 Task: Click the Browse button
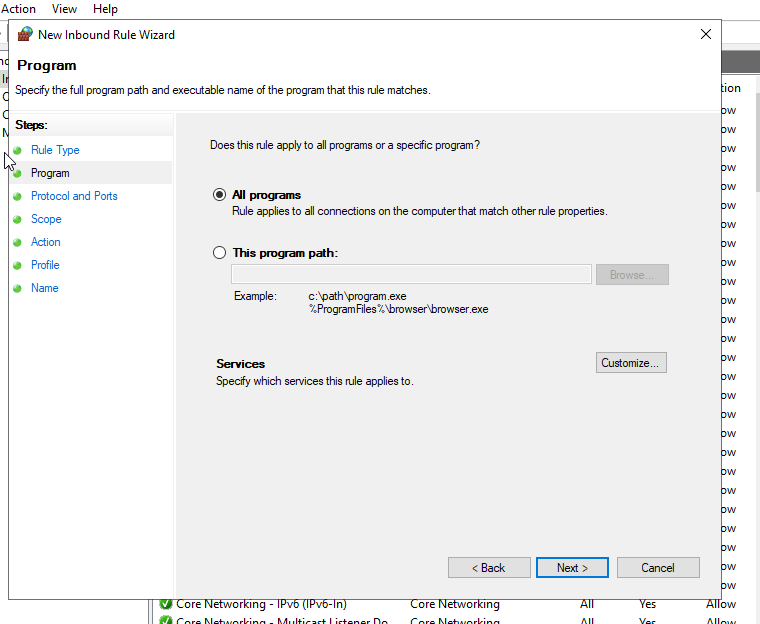(632, 274)
